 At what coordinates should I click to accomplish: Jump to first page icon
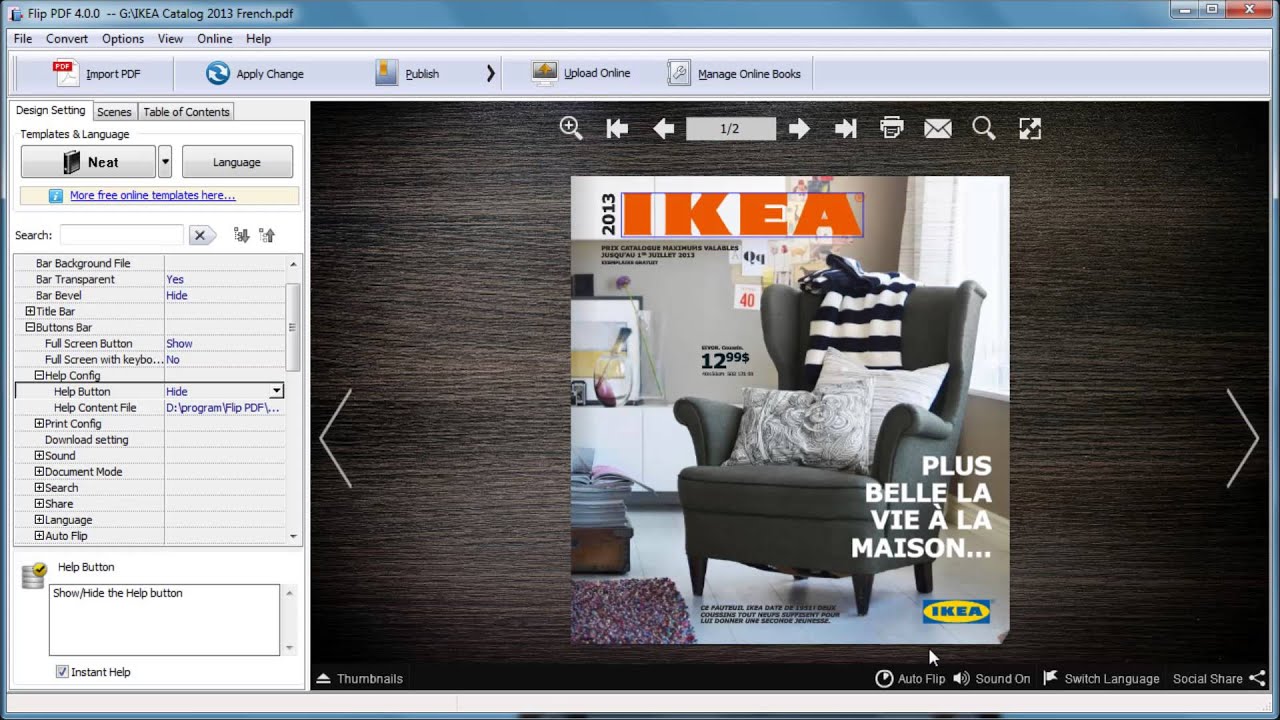click(x=617, y=128)
